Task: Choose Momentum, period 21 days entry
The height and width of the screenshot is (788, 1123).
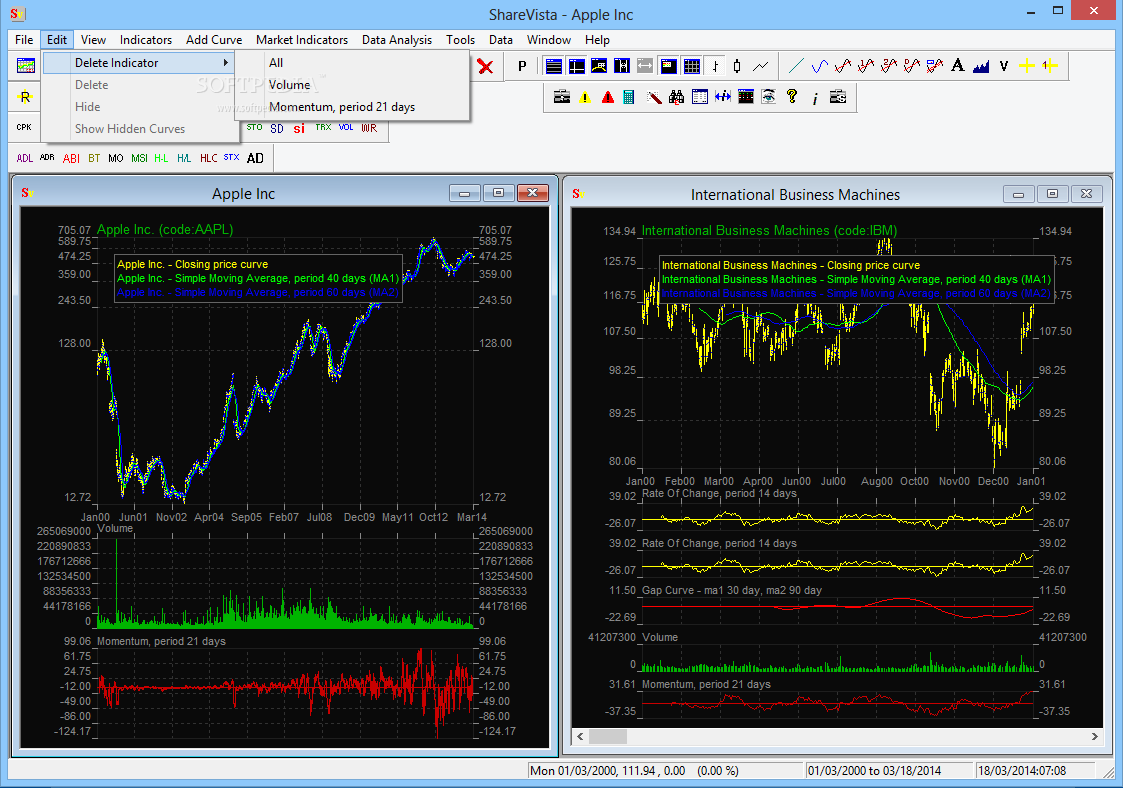Action: tap(352, 107)
